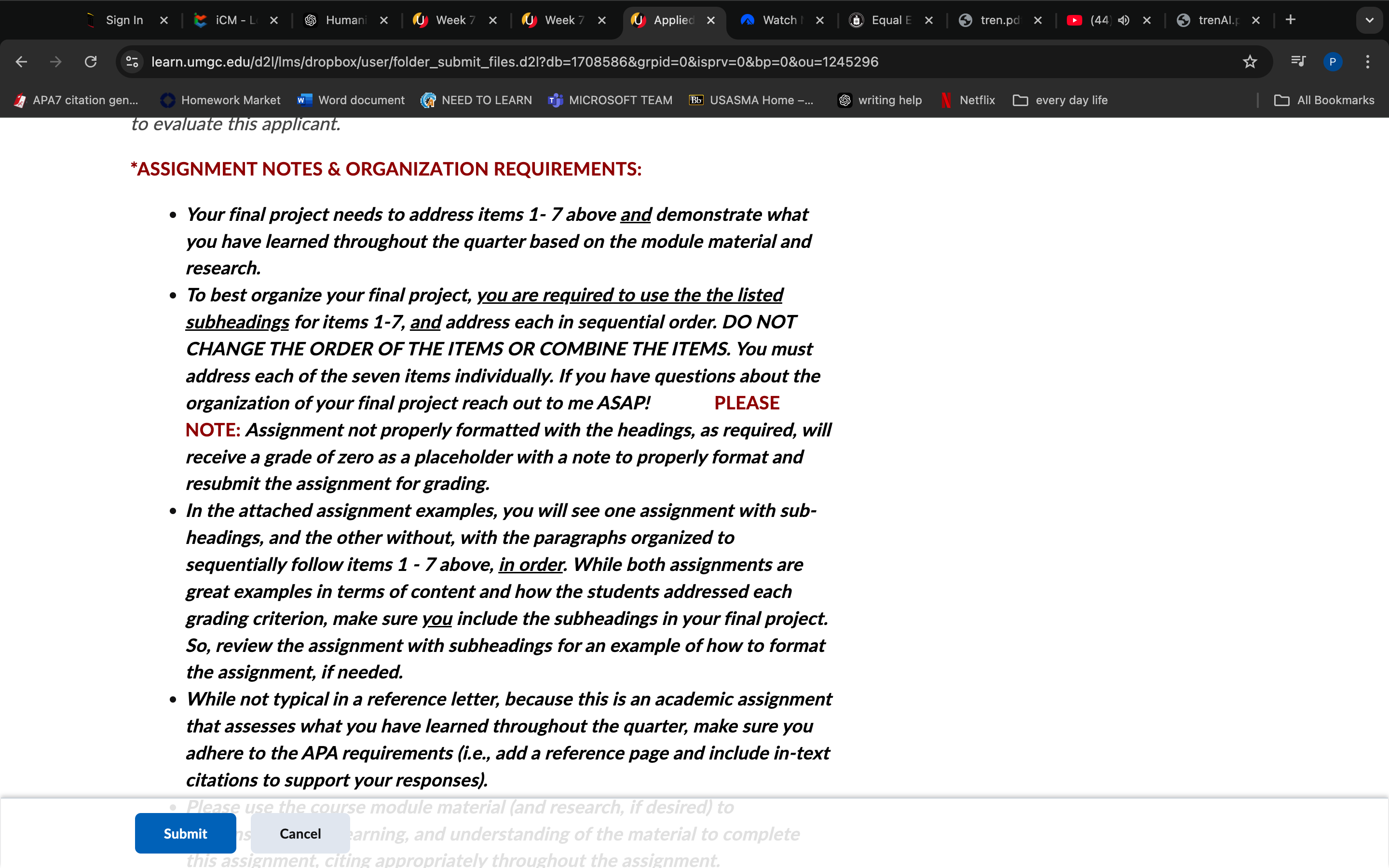Screen dimensions: 1389x868
Task: Click underlined 'subheadings' word
Action: [x=238, y=322]
